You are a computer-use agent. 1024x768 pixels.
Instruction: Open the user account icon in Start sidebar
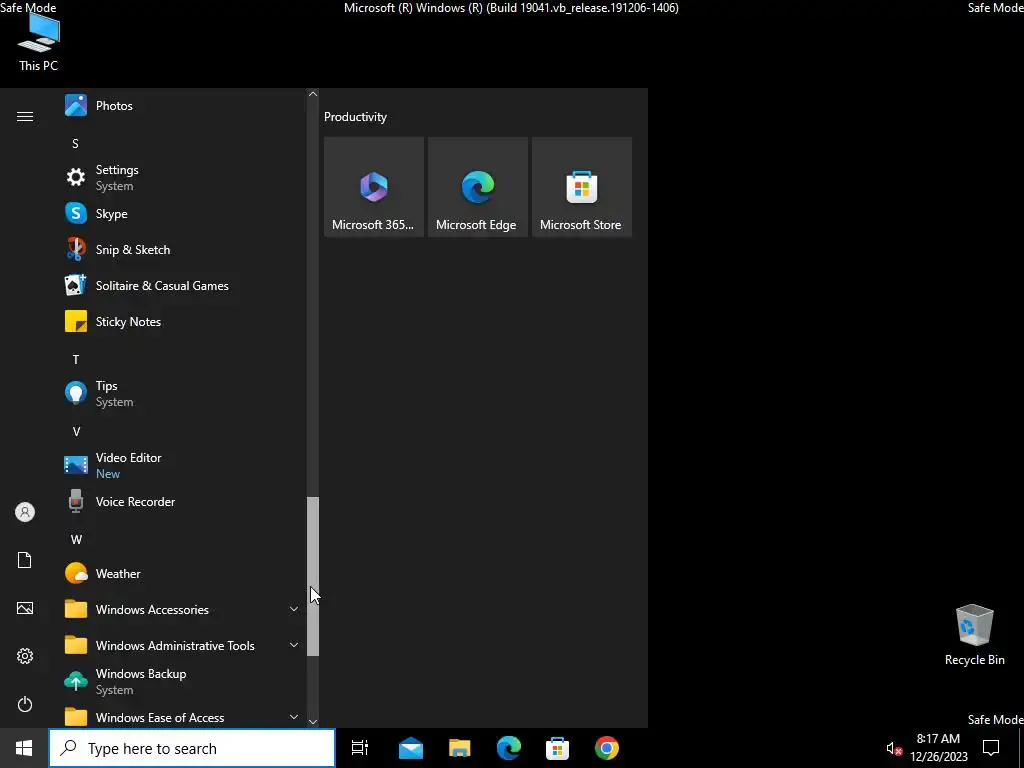(x=25, y=512)
